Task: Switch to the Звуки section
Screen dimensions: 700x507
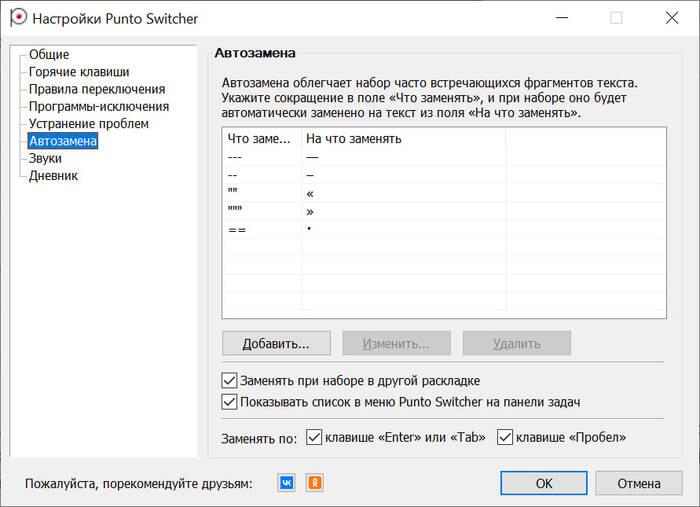Action: [x=45, y=158]
